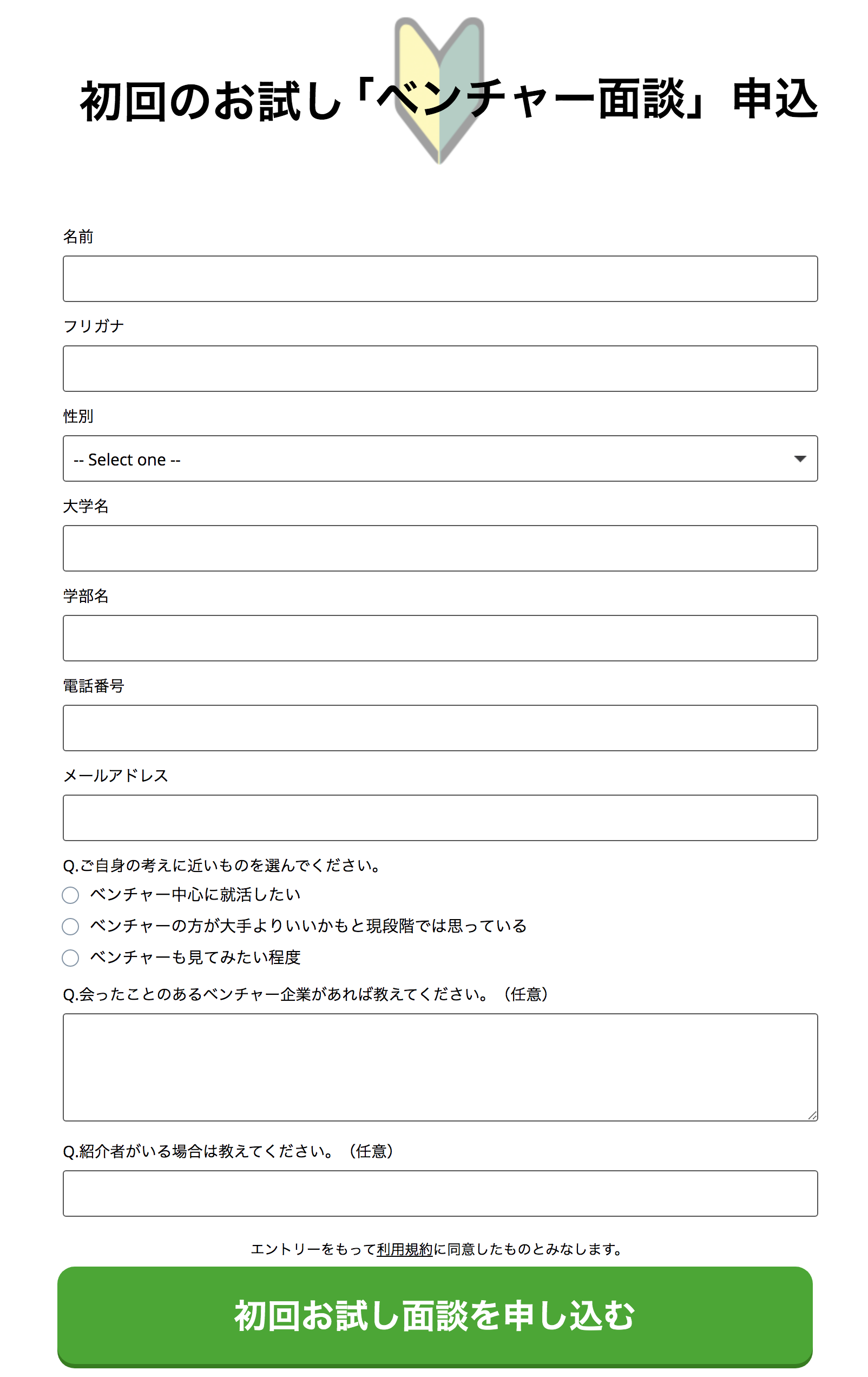Select ベンチャー中心に就活したい radio option

pyautogui.click(x=70, y=895)
